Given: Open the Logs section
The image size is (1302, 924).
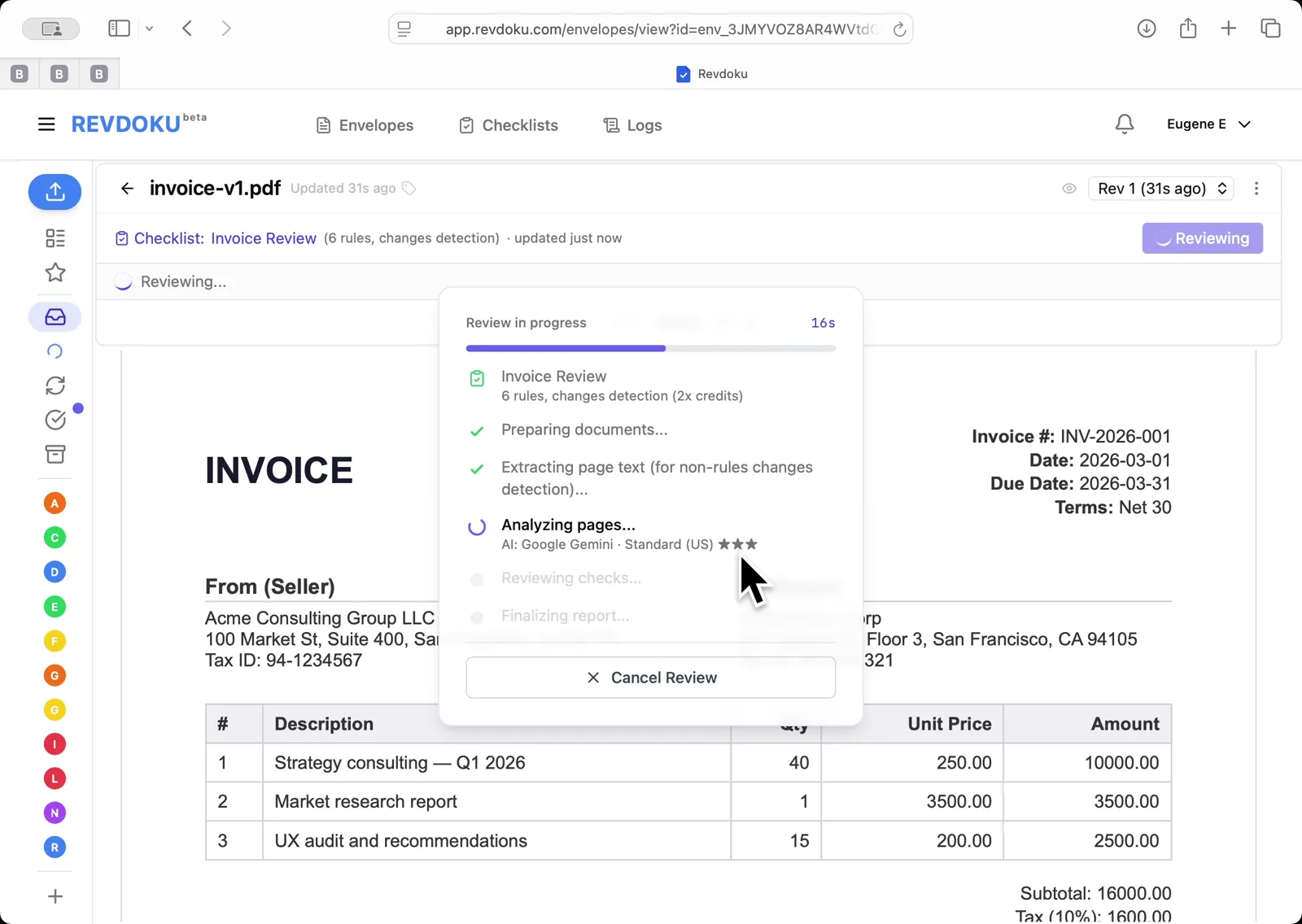Looking at the screenshot, I should (632, 124).
